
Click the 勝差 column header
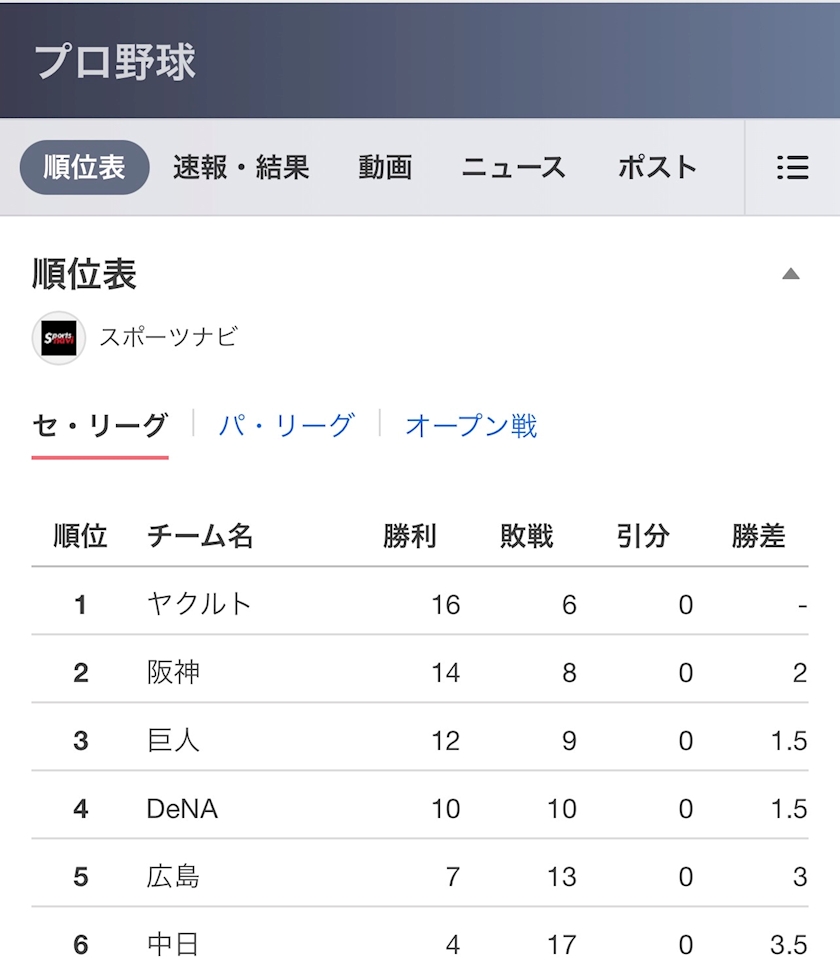point(758,537)
